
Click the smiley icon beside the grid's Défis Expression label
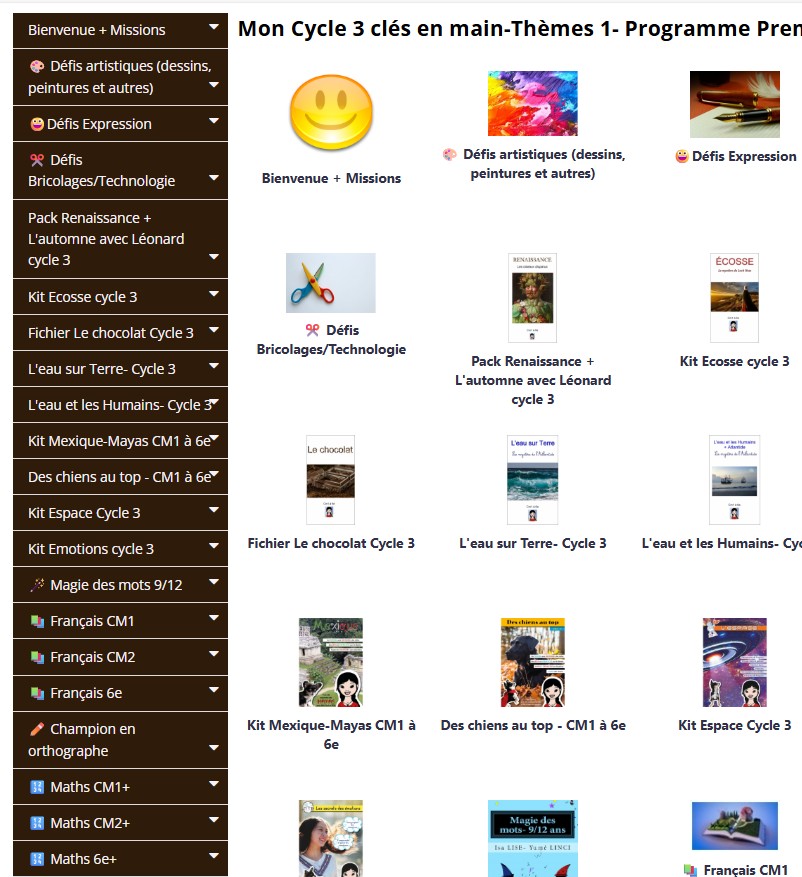[x=682, y=157]
